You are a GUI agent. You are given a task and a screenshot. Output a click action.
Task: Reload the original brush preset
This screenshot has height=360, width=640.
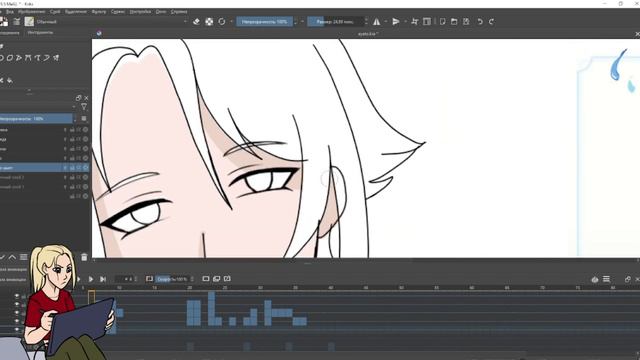(x=222, y=22)
